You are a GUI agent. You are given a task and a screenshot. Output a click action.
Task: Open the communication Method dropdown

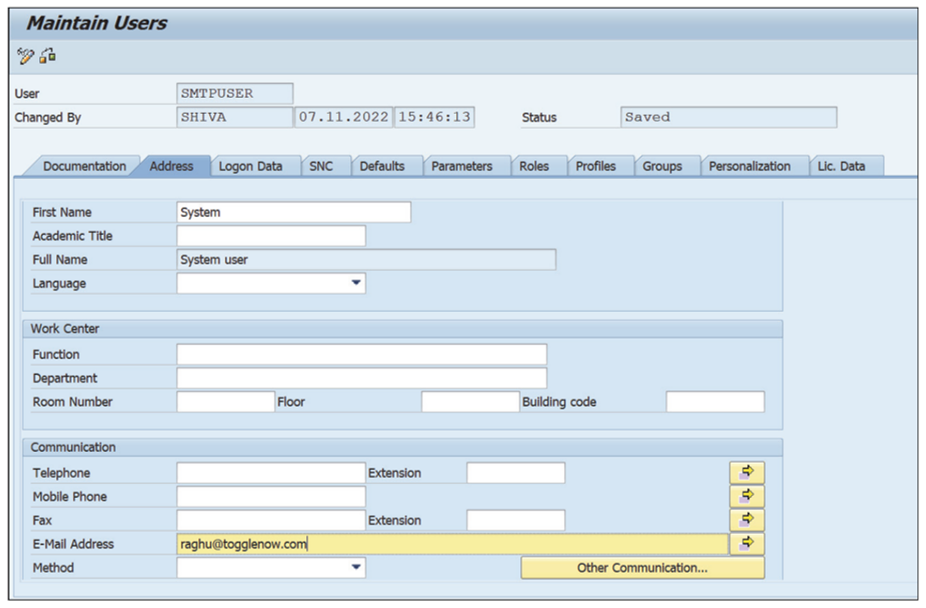click(357, 567)
